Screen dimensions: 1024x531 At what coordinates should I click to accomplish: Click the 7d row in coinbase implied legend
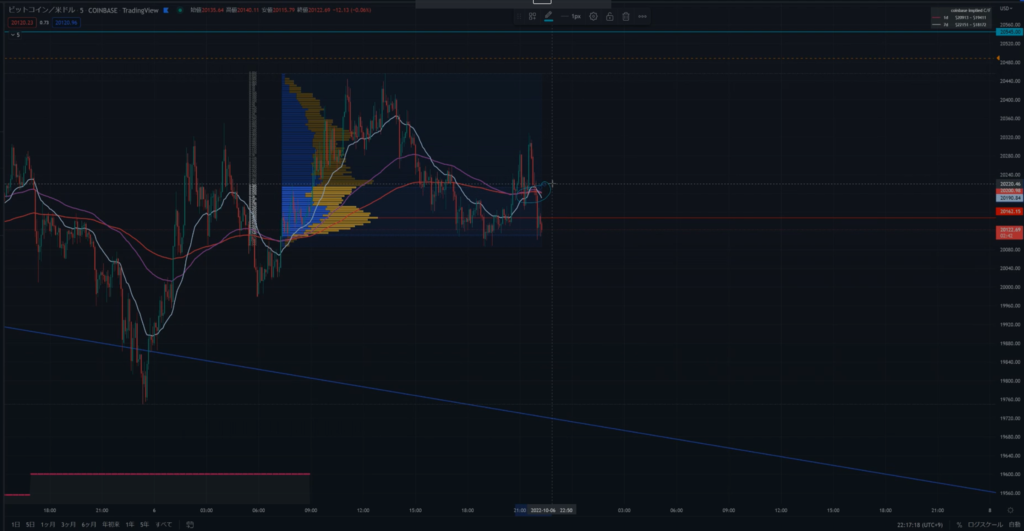pyautogui.click(x=961, y=25)
